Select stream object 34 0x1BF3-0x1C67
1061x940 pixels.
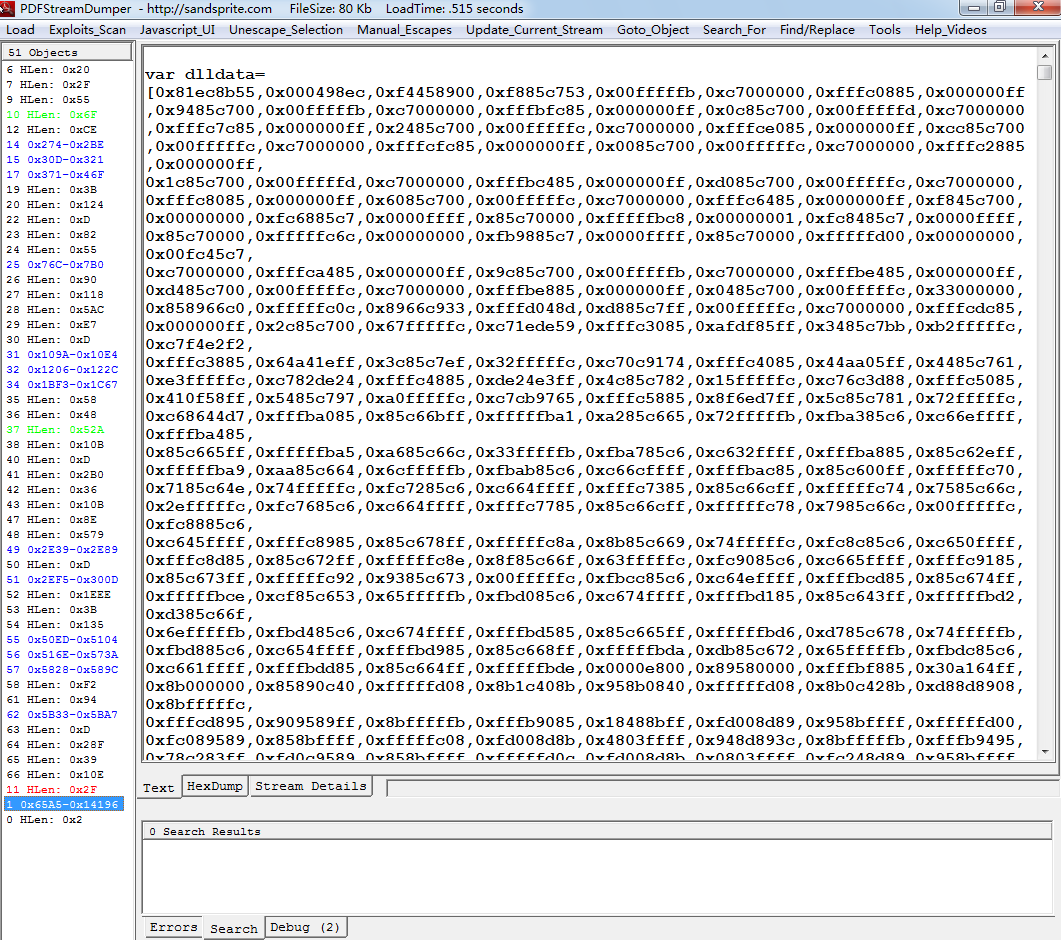click(x=62, y=384)
